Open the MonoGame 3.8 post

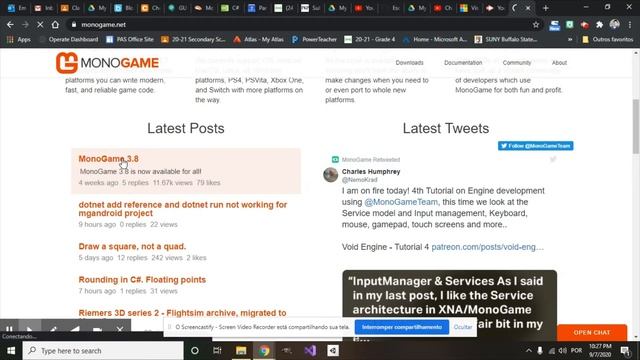[x=108, y=159]
